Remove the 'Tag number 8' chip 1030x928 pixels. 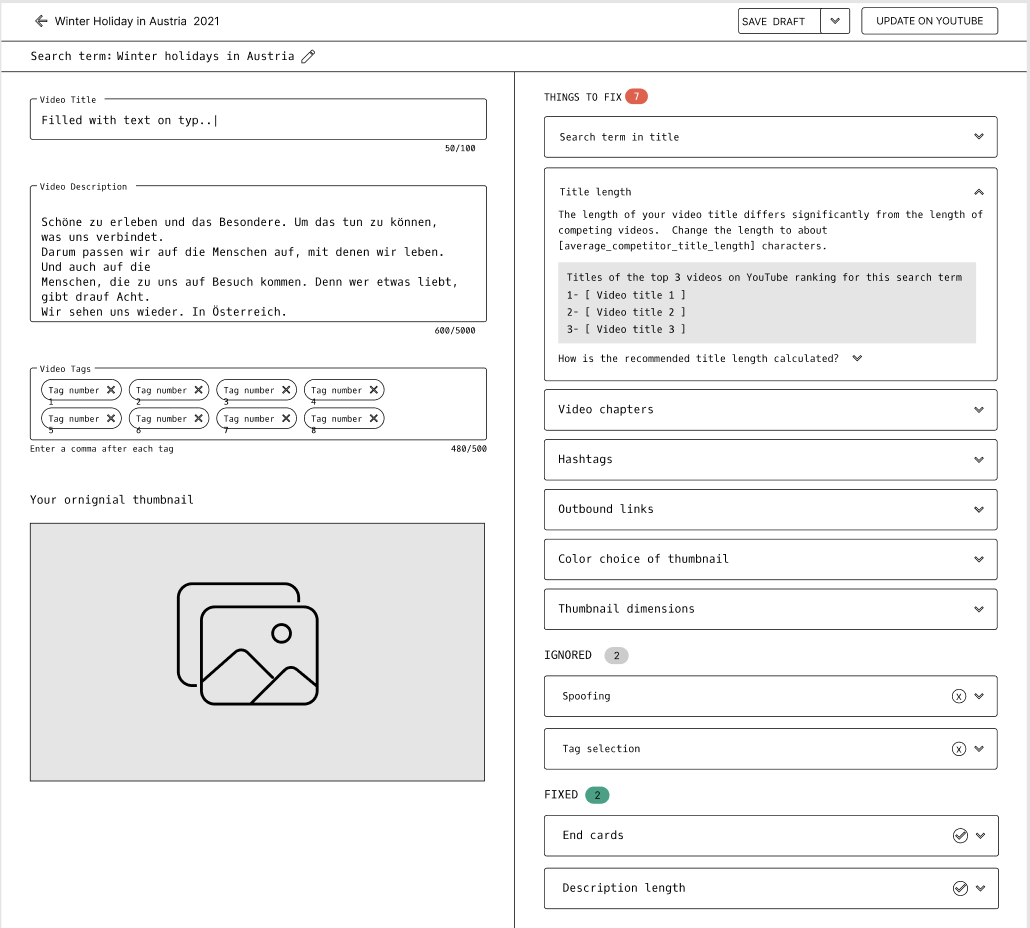click(374, 418)
